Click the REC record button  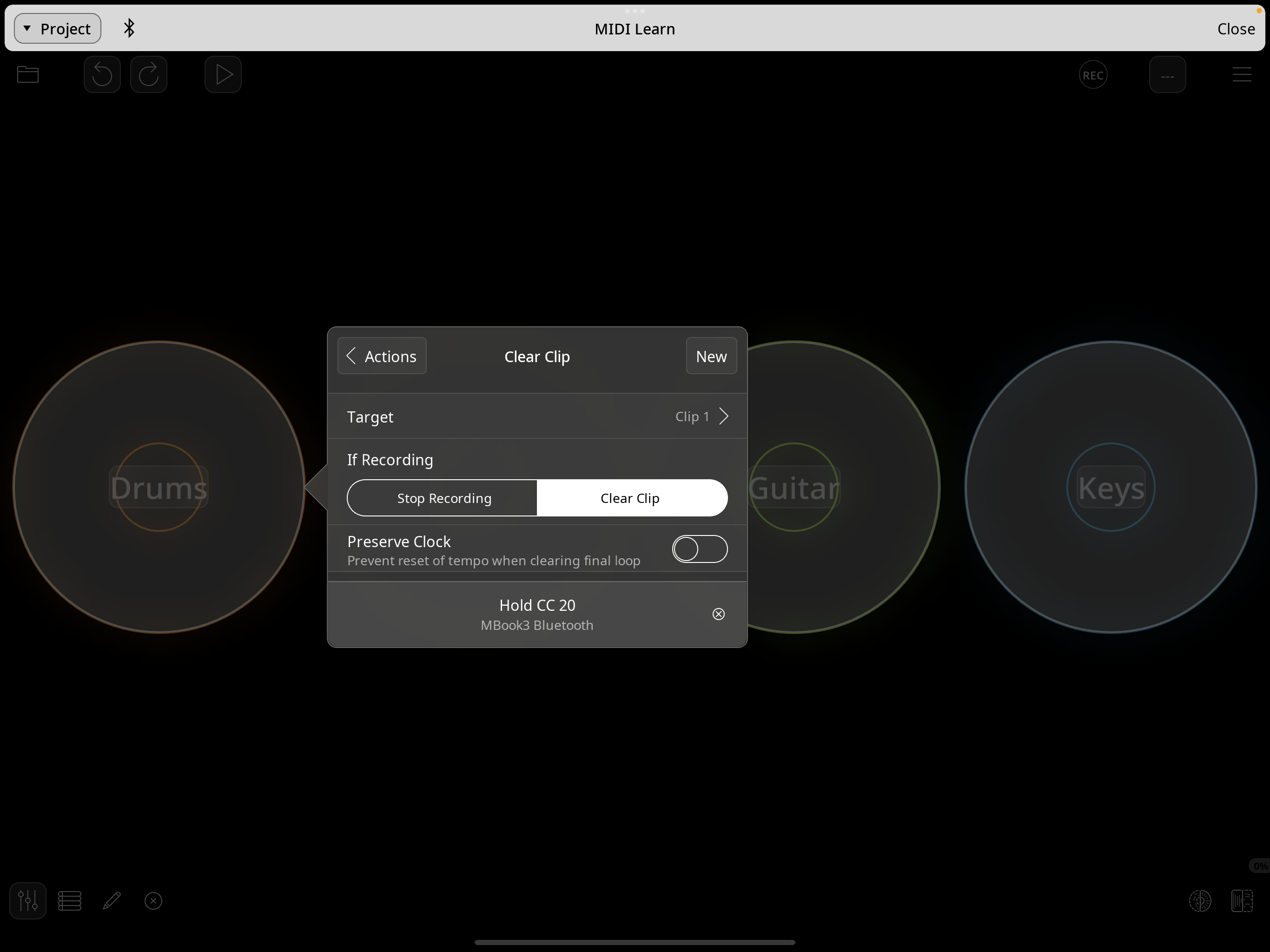point(1092,75)
